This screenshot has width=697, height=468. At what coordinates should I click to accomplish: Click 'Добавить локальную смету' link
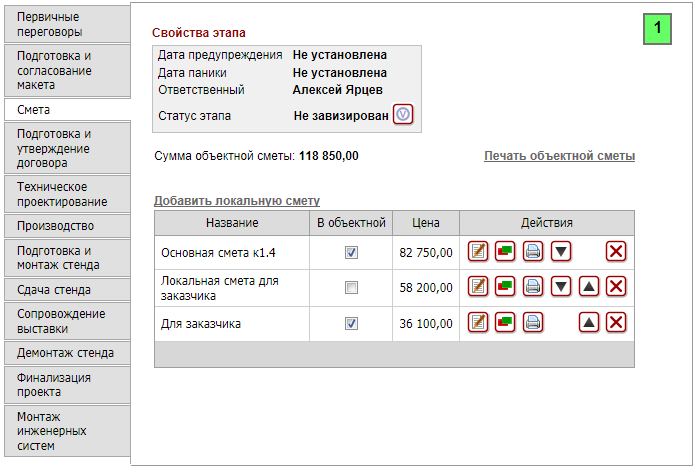tap(236, 201)
